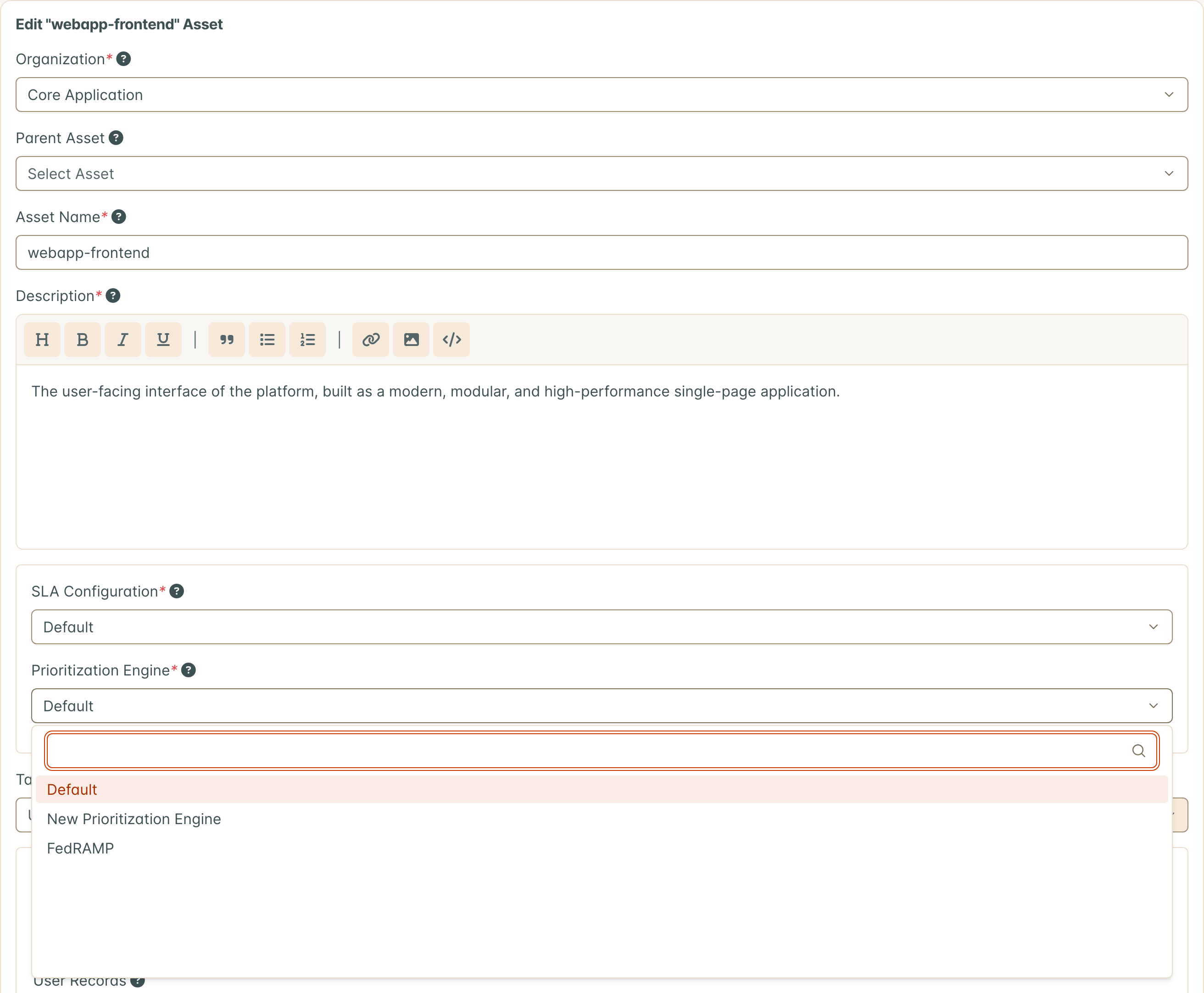Image resolution: width=1204 pixels, height=993 pixels.
Task: Toggle italic formatting in Description editor
Action: tap(123, 340)
